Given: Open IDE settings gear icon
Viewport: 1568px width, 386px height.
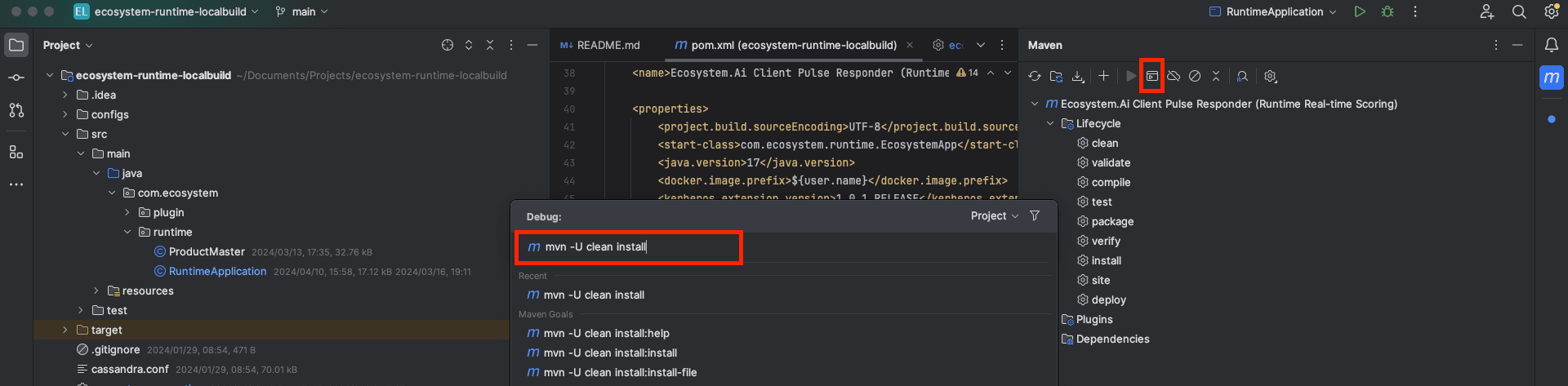Looking at the screenshot, I should [x=1552, y=11].
